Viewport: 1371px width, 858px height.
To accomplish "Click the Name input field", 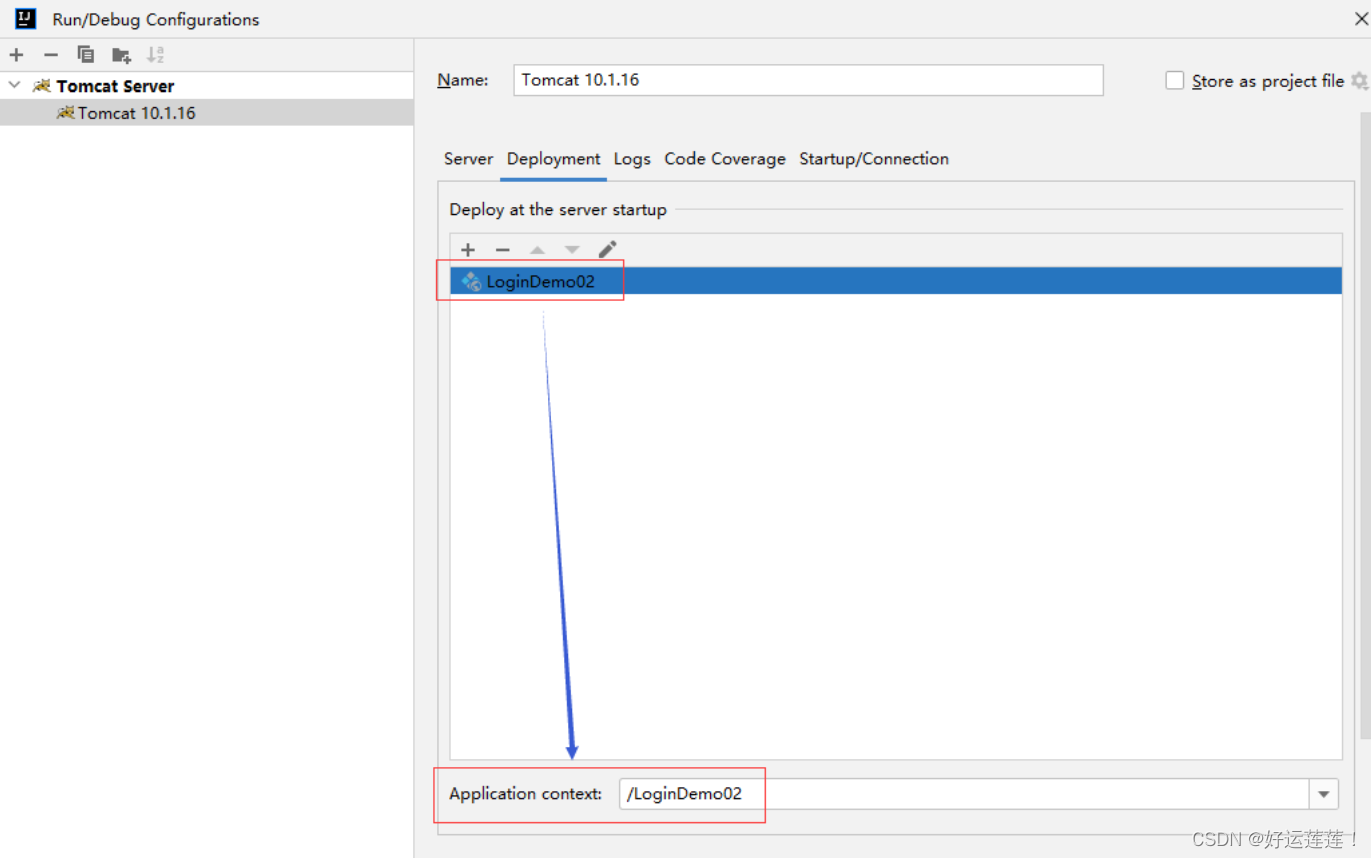I will [808, 80].
